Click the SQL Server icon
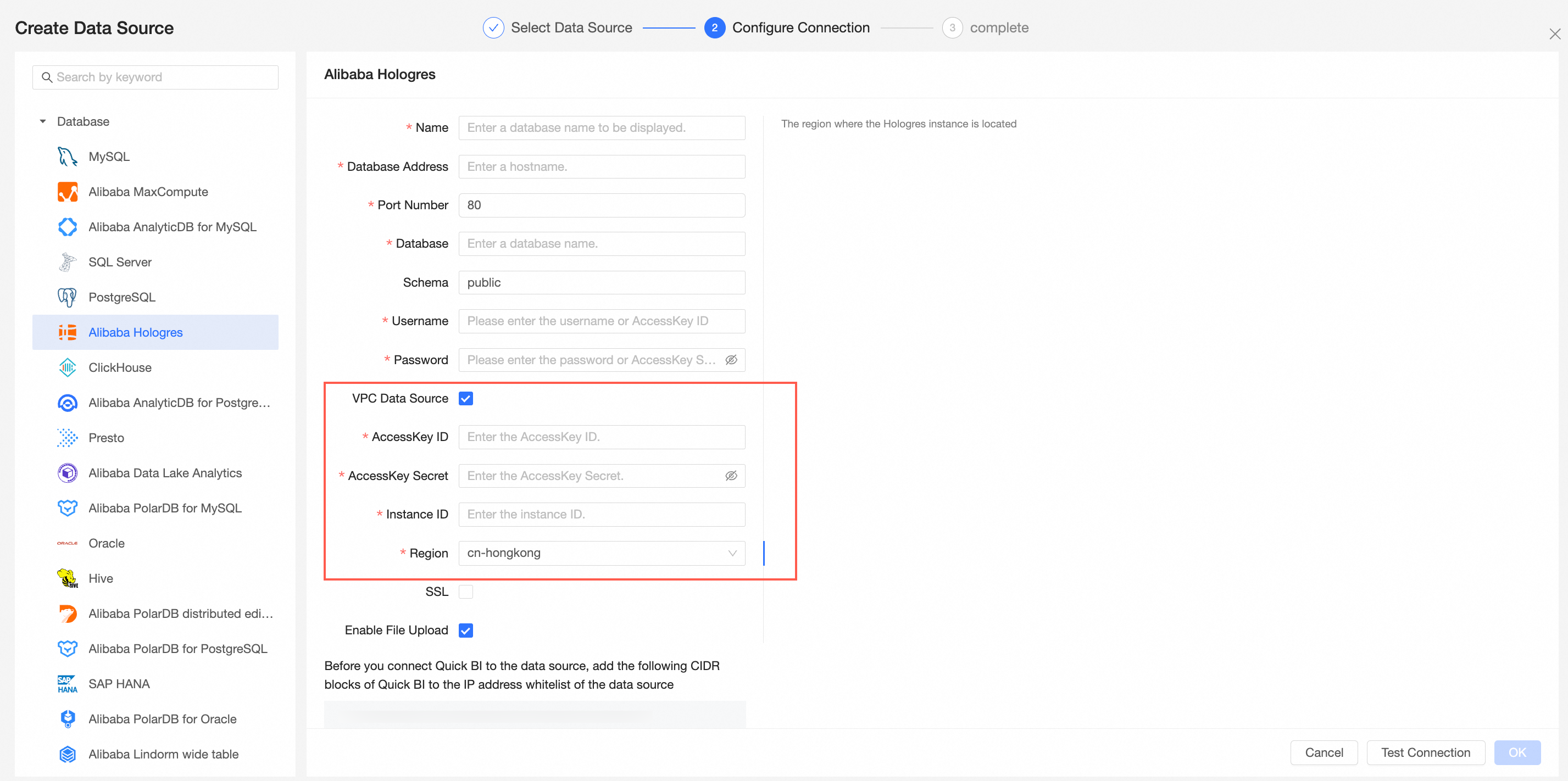This screenshot has height=781, width=1568. [68, 263]
